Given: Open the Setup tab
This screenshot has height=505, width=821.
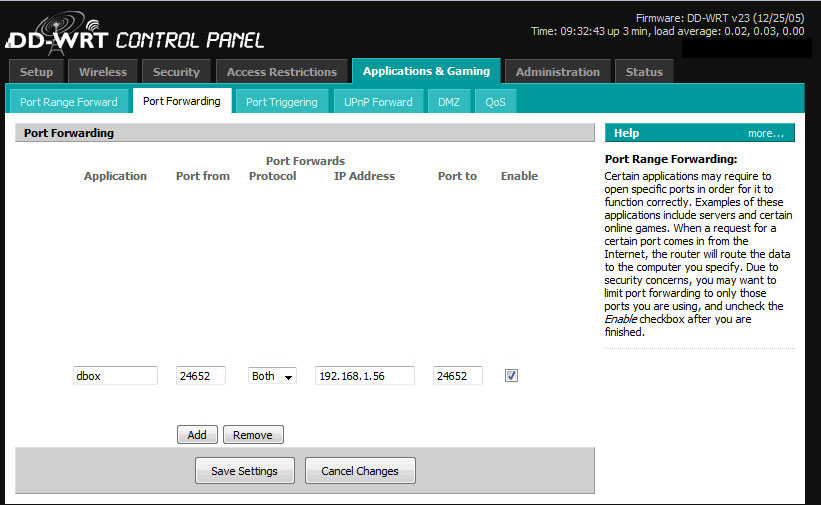Looking at the screenshot, I should [x=37, y=72].
